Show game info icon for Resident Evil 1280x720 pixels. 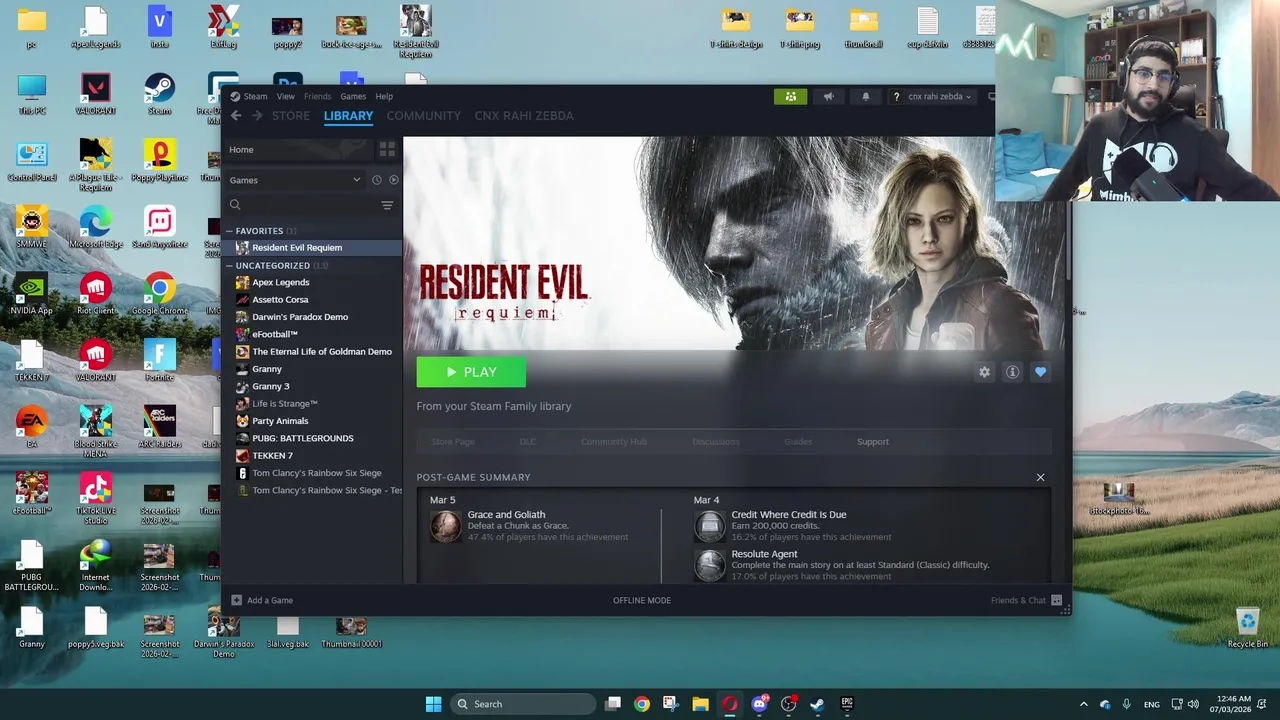click(x=1012, y=372)
